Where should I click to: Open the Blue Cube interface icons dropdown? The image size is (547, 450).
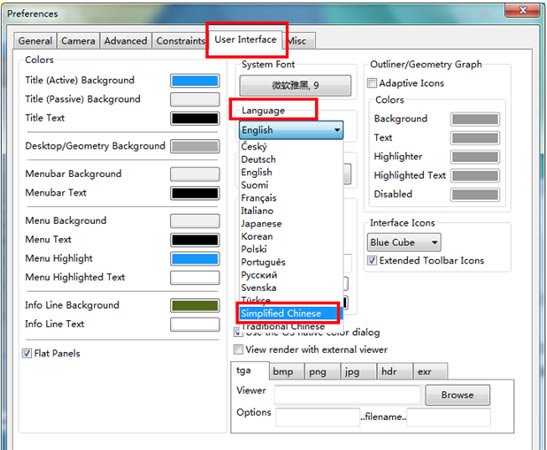(x=404, y=242)
